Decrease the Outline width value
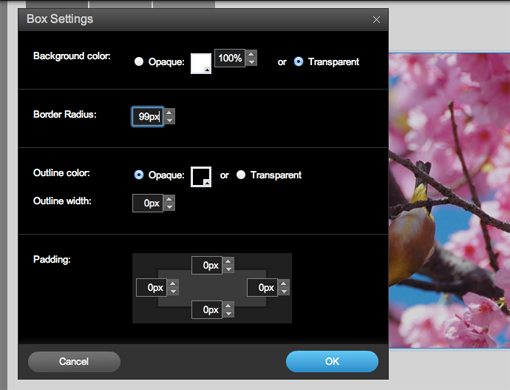The image size is (510, 390). [x=169, y=207]
